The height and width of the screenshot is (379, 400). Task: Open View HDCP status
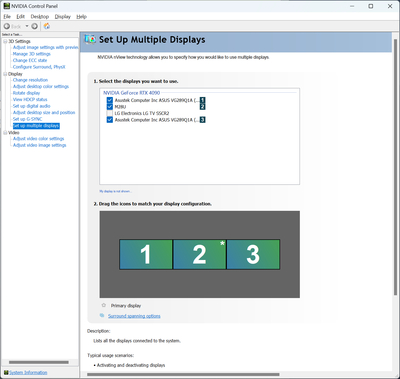(30, 99)
